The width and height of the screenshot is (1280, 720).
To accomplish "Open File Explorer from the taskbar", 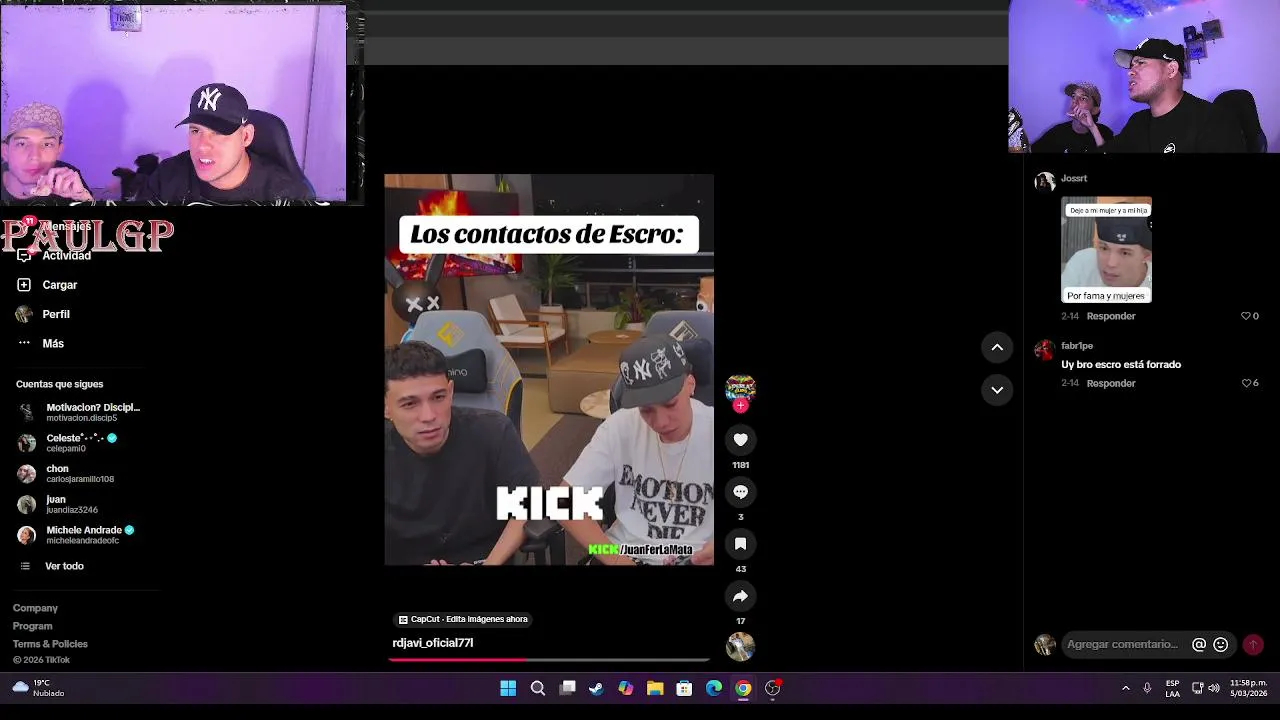I will [x=655, y=688].
